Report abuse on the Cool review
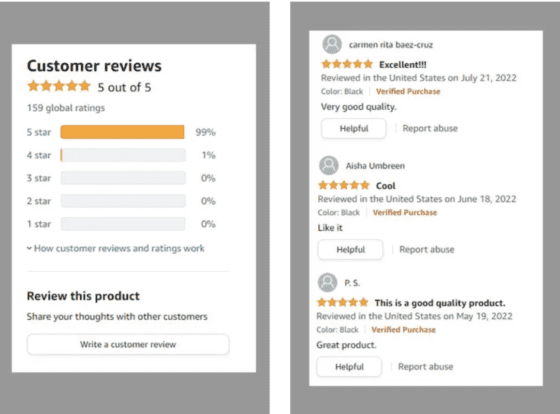 [x=427, y=249]
